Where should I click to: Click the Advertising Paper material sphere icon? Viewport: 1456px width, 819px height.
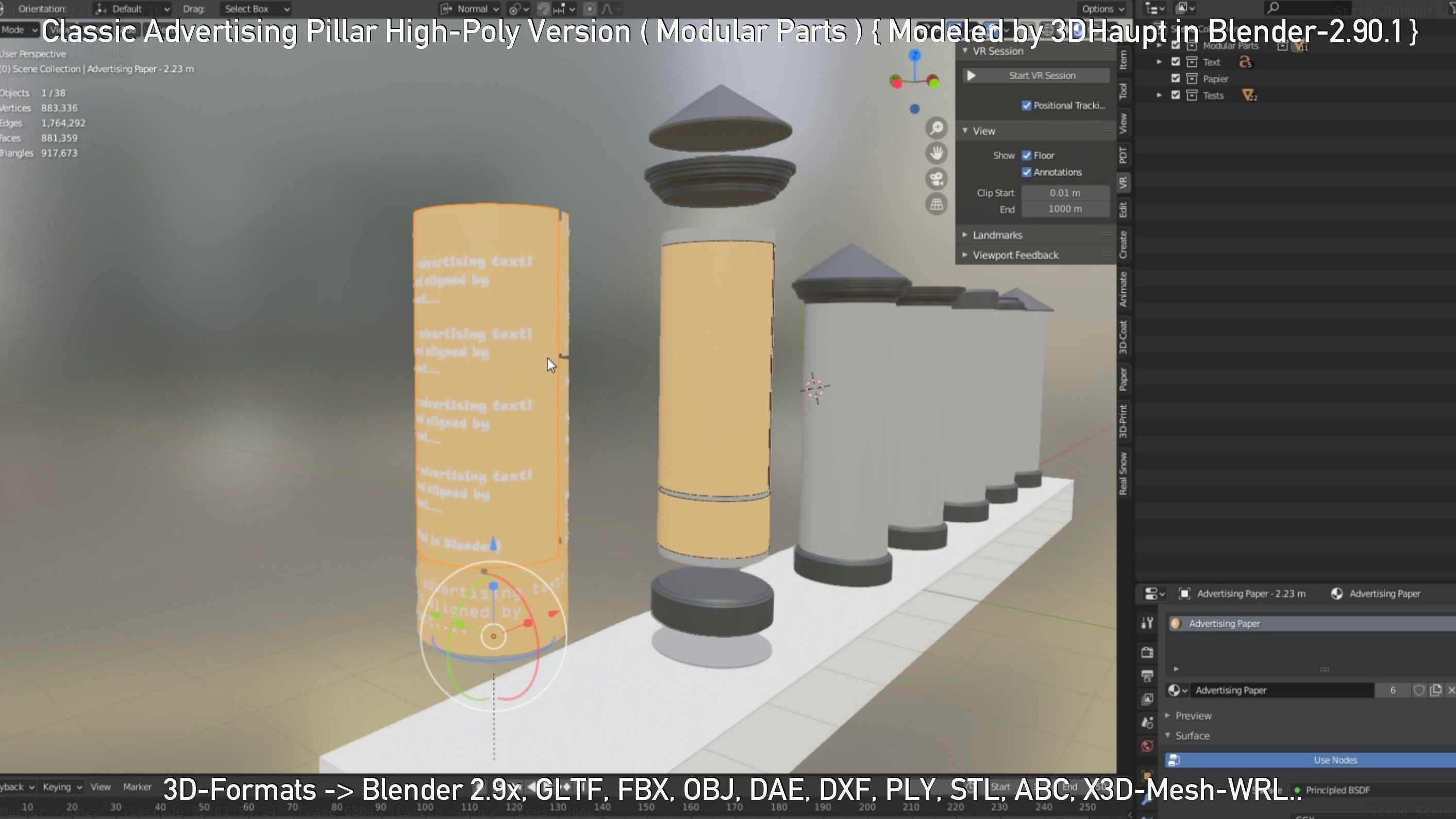tap(1176, 624)
